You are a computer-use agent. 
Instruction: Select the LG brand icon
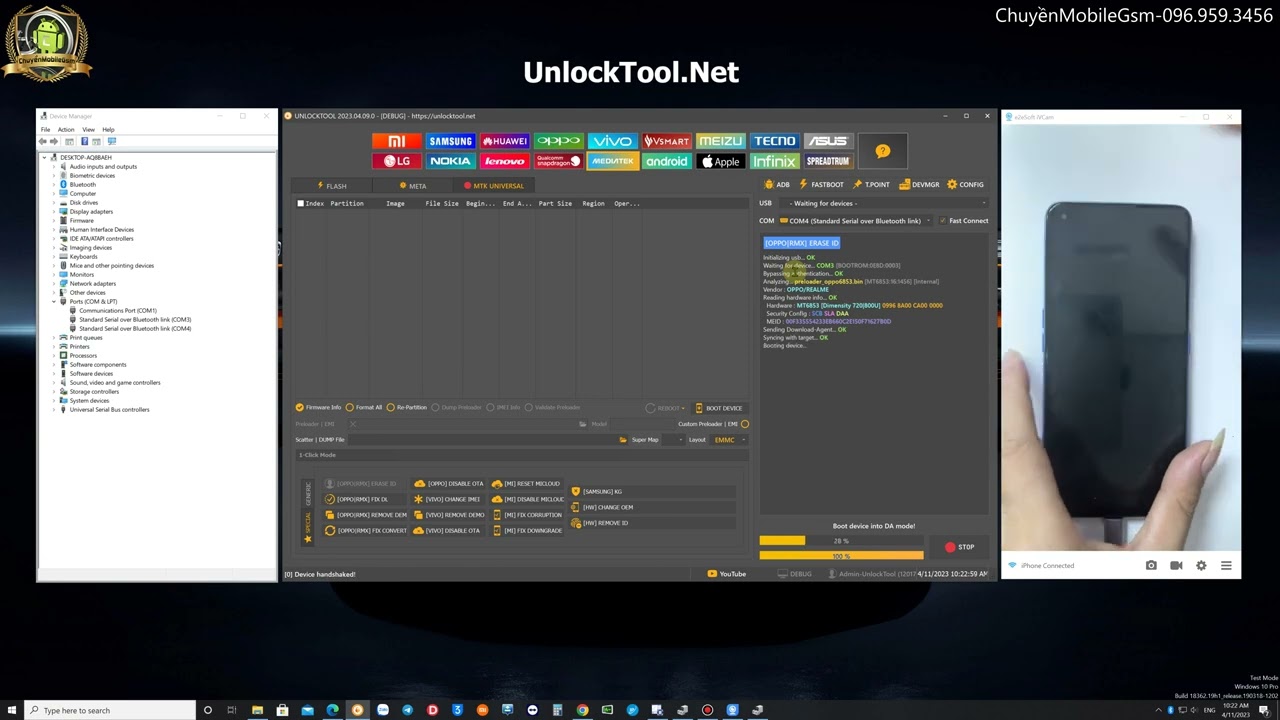397,161
